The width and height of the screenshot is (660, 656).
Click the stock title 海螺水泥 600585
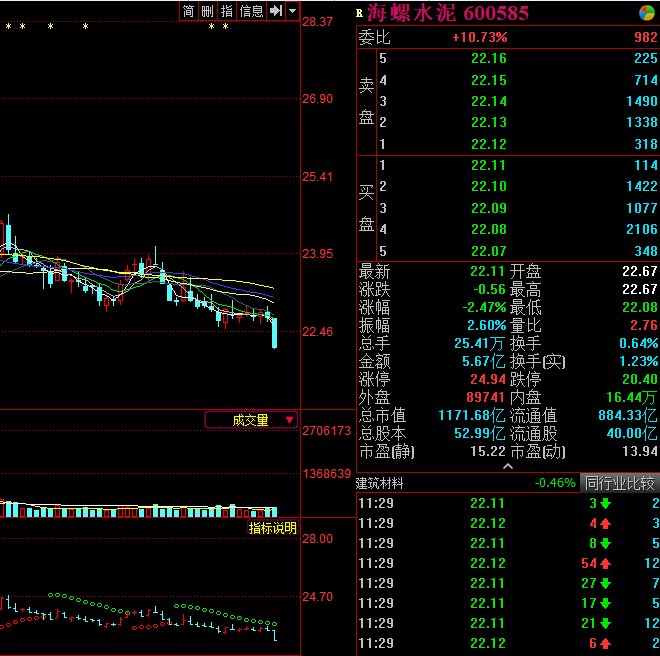(447, 13)
